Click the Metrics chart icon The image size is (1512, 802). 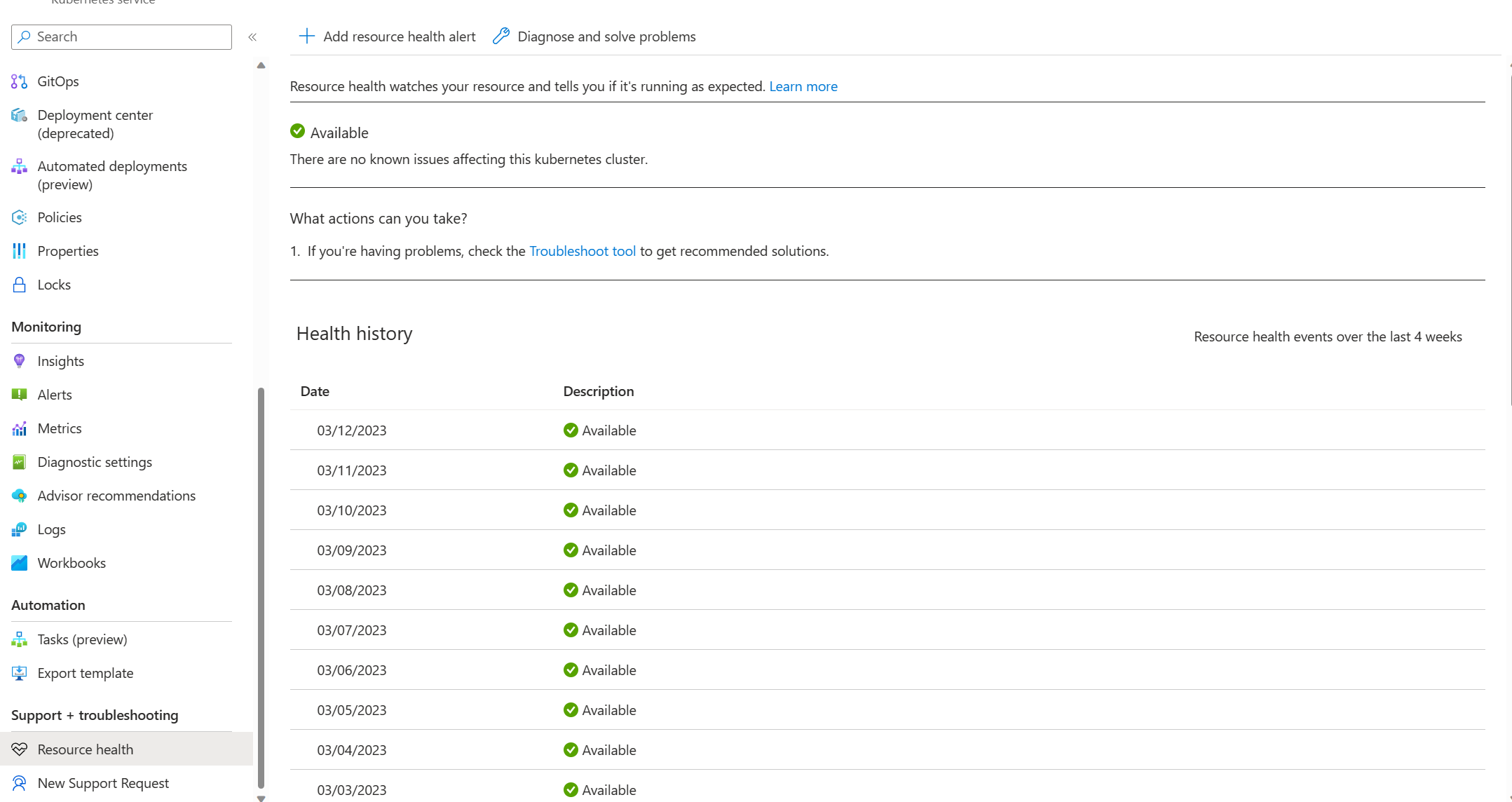point(19,428)
